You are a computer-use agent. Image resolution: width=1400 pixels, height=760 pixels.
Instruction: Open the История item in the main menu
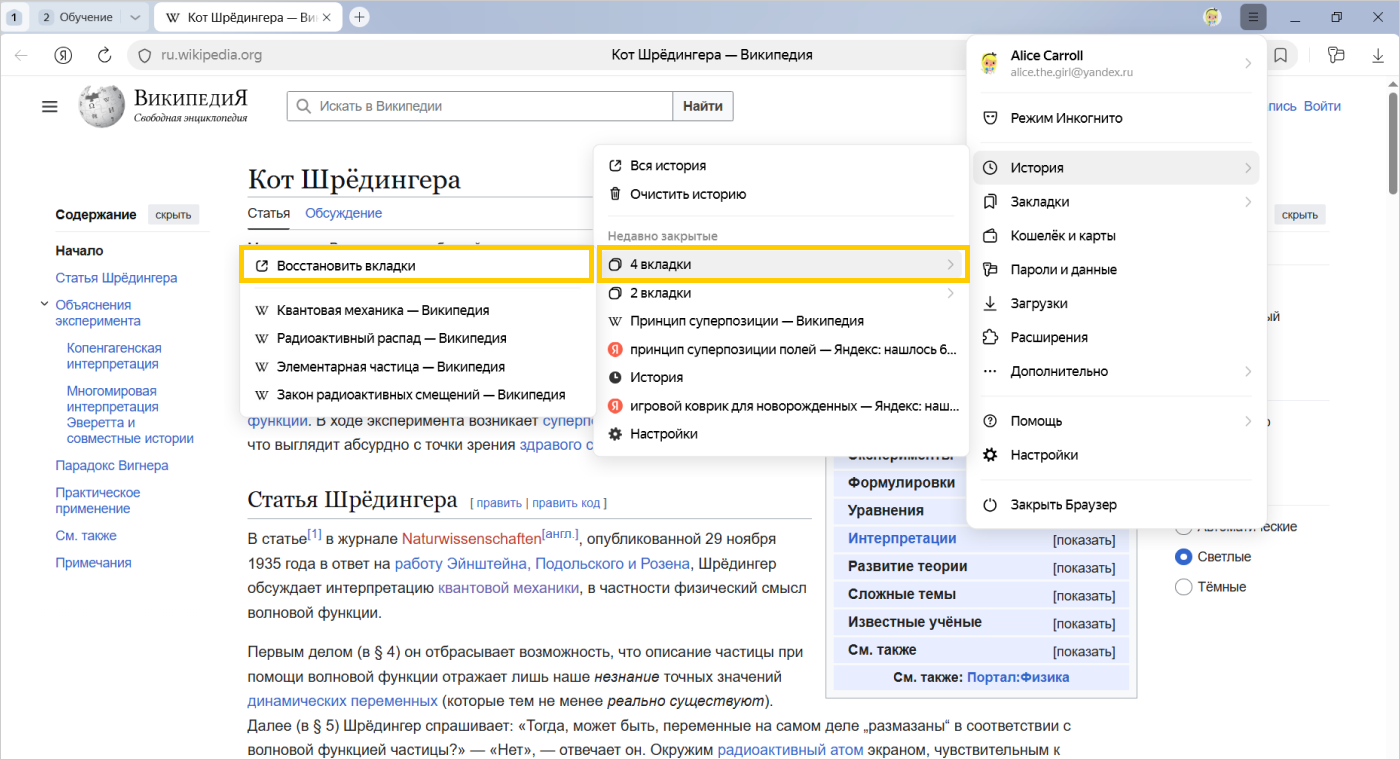point(1116,168)
